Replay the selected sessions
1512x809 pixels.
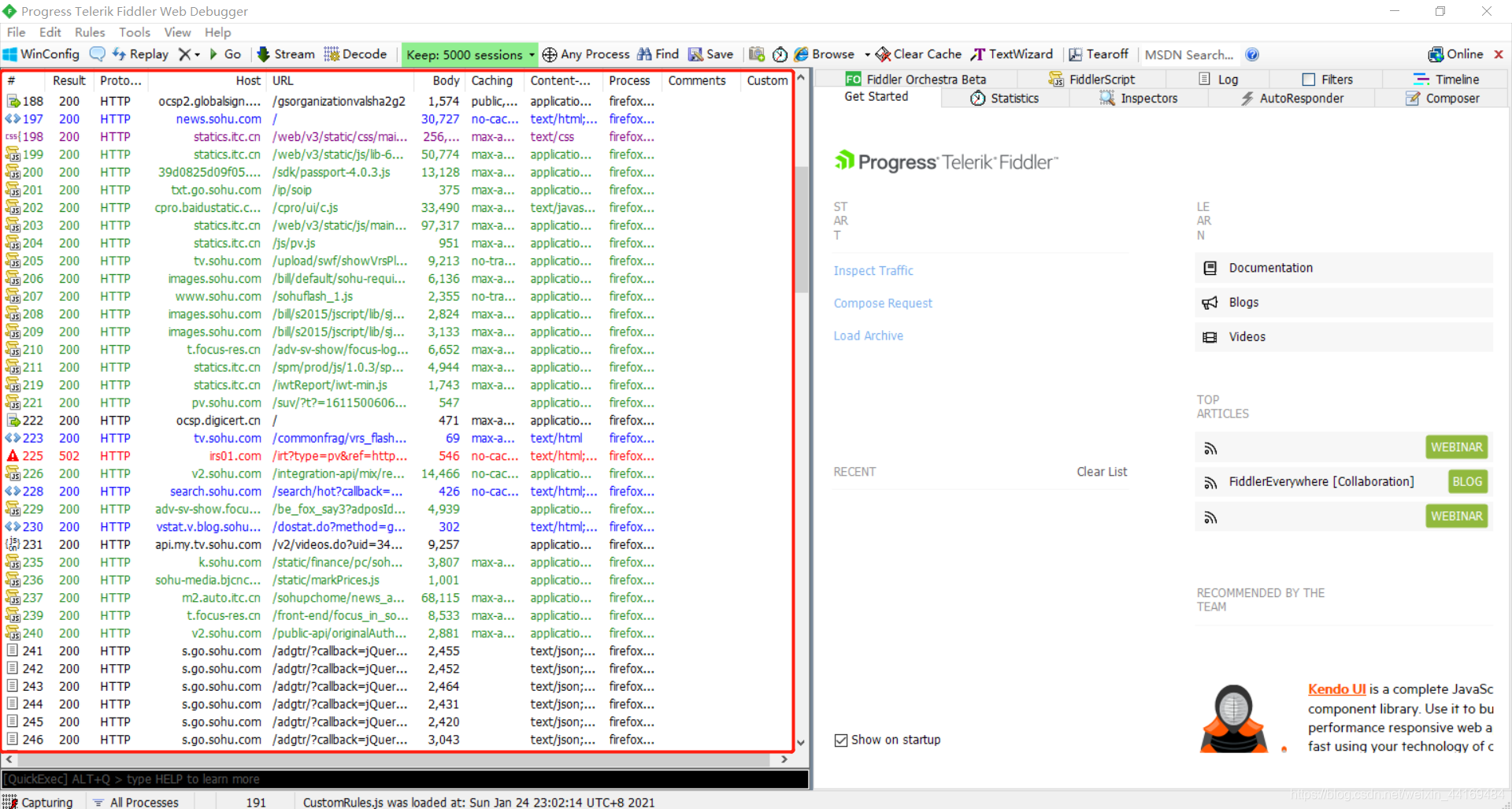140,54
